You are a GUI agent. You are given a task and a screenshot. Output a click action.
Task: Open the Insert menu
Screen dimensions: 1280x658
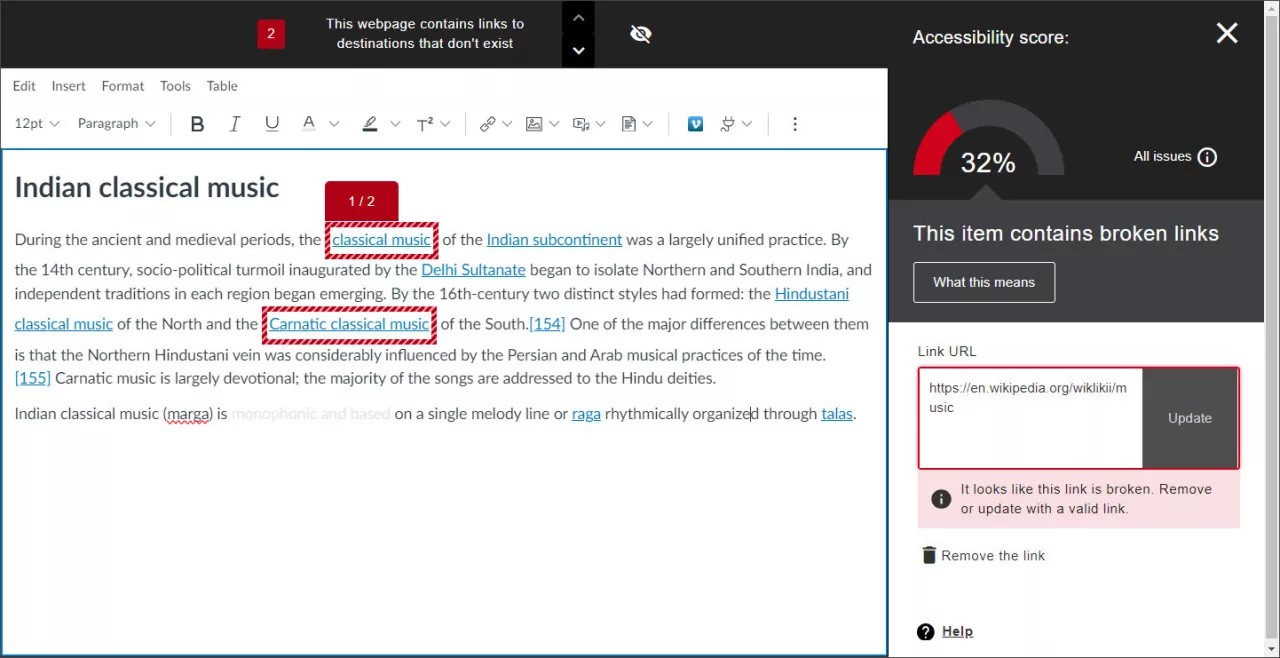pyautogui.click(x=69, y=86)
